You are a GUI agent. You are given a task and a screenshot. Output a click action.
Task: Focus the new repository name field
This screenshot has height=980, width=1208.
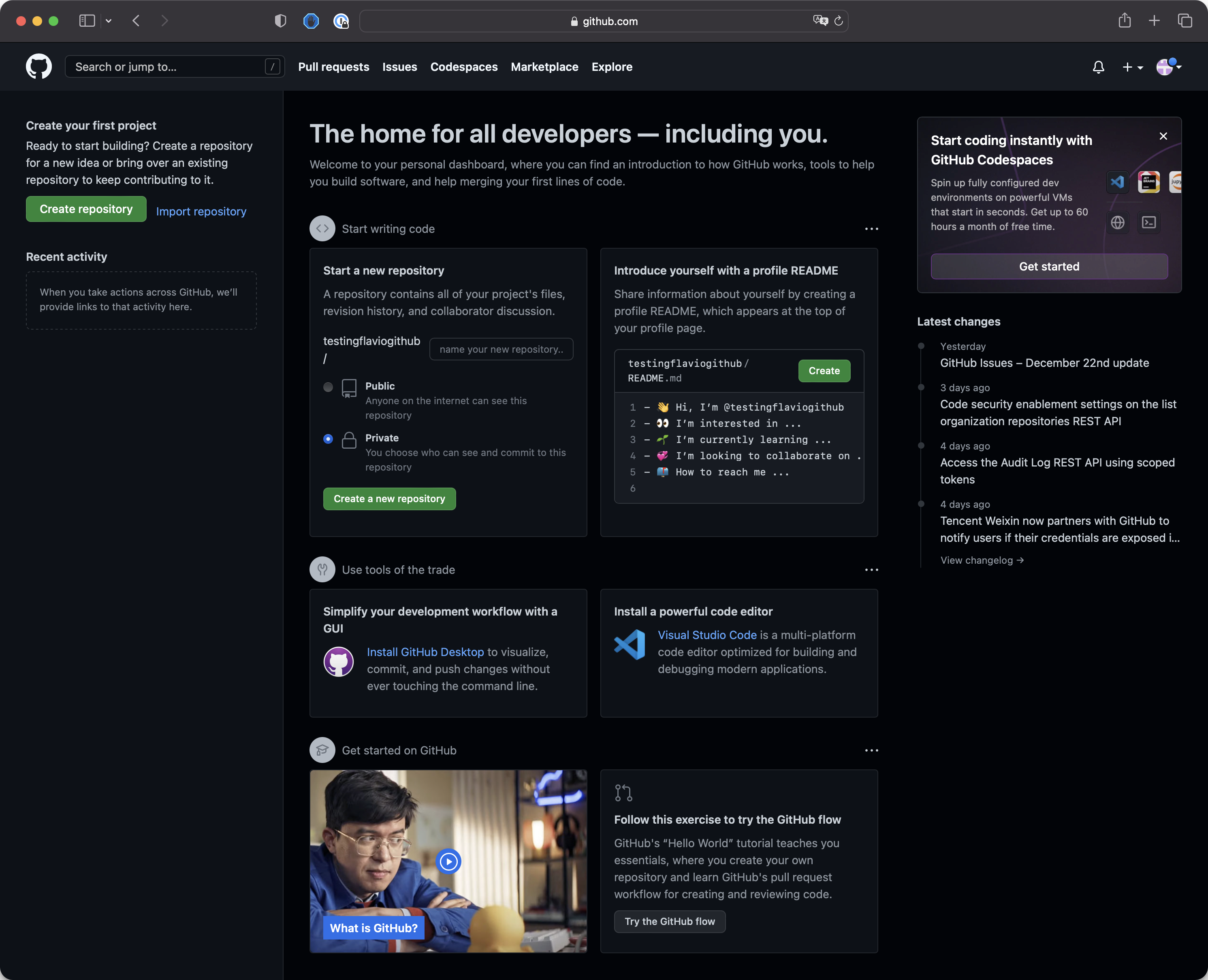[501, 349]
